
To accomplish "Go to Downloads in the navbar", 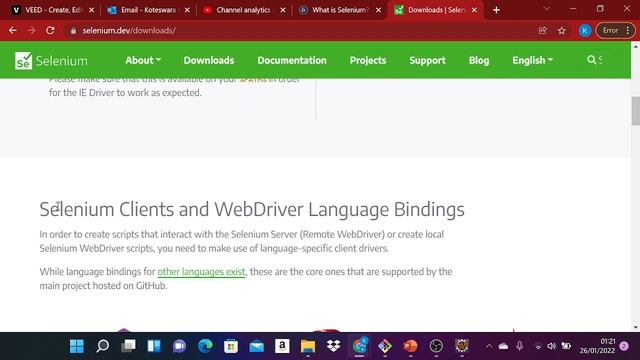I will coord(209,60).
